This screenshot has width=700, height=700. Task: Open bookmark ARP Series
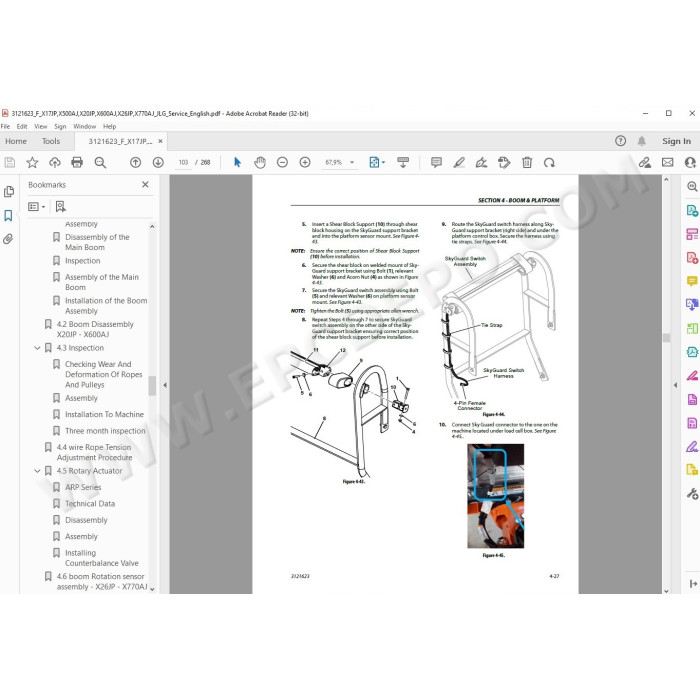(x=83, y=487)
